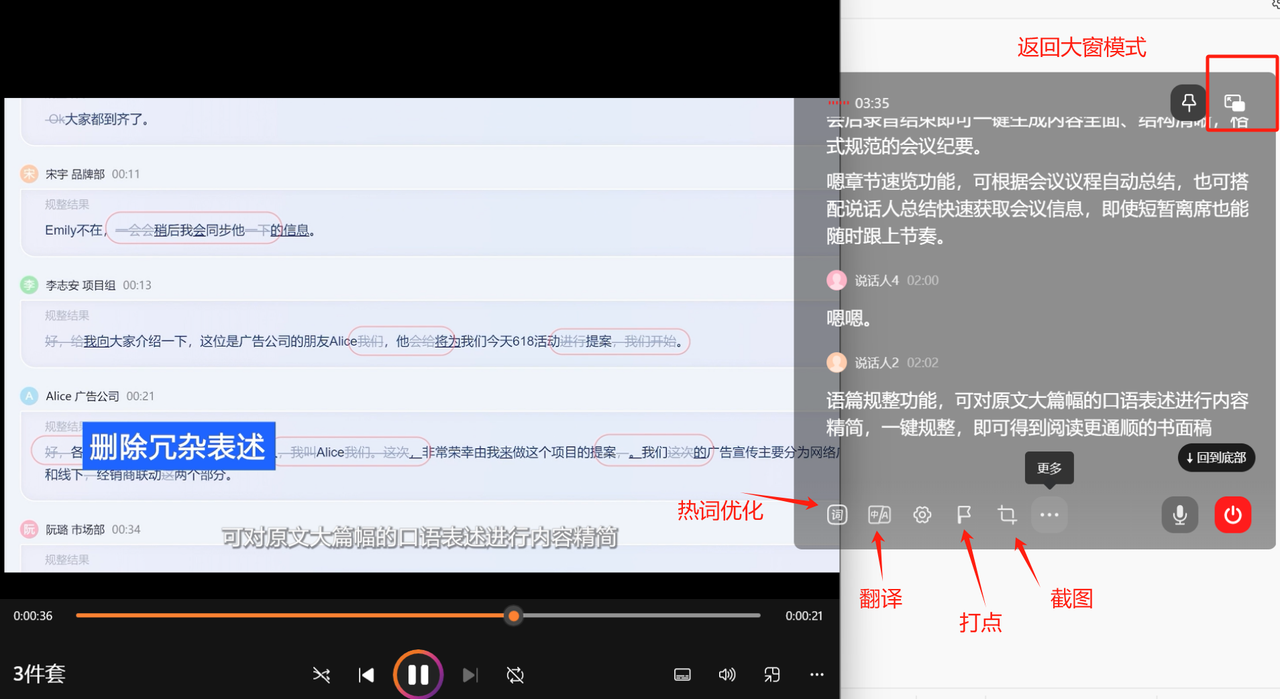Toggle subtitles/captions in media player
Screen dimensions: 1280x699
(682, 675)
